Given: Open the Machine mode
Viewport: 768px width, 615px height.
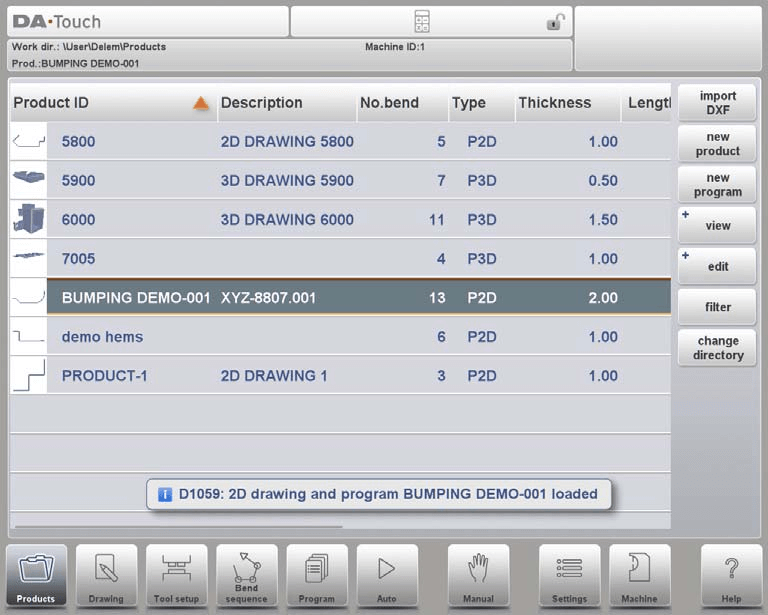Looking at the screenshot, I should point(639,576).
